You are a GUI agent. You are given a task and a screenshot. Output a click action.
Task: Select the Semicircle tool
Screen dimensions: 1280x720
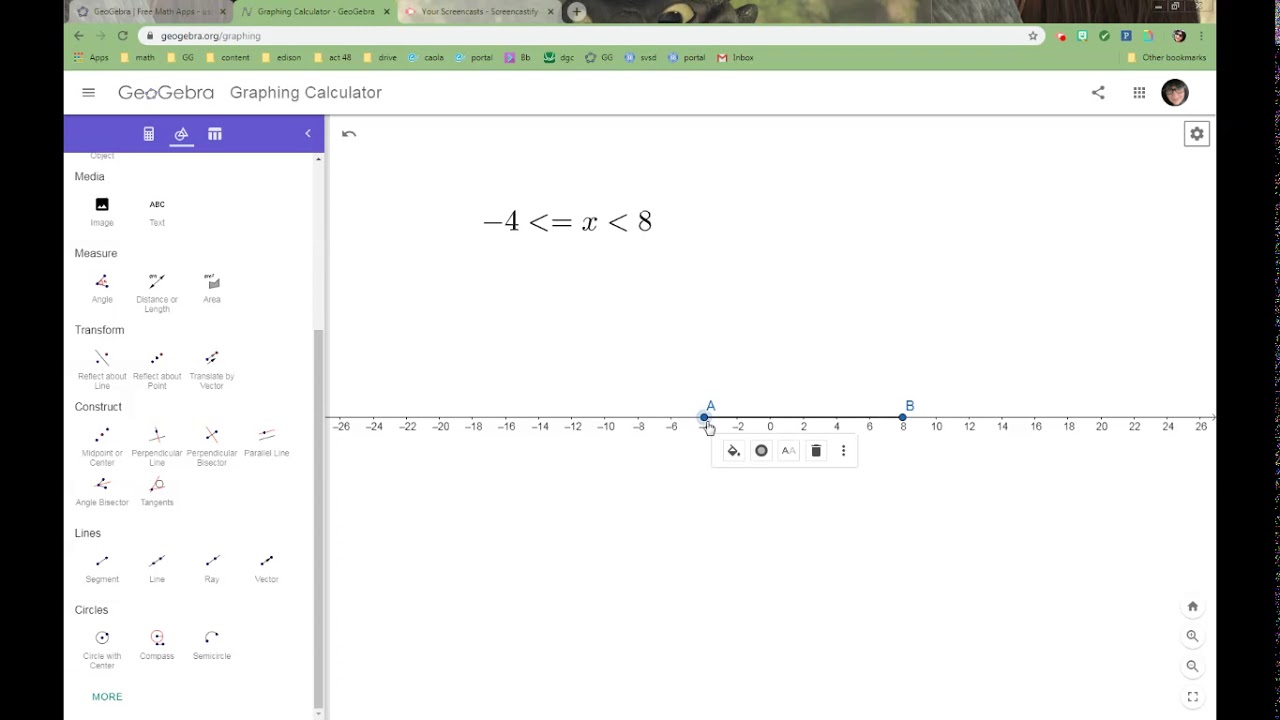click(x=212, y=645)
